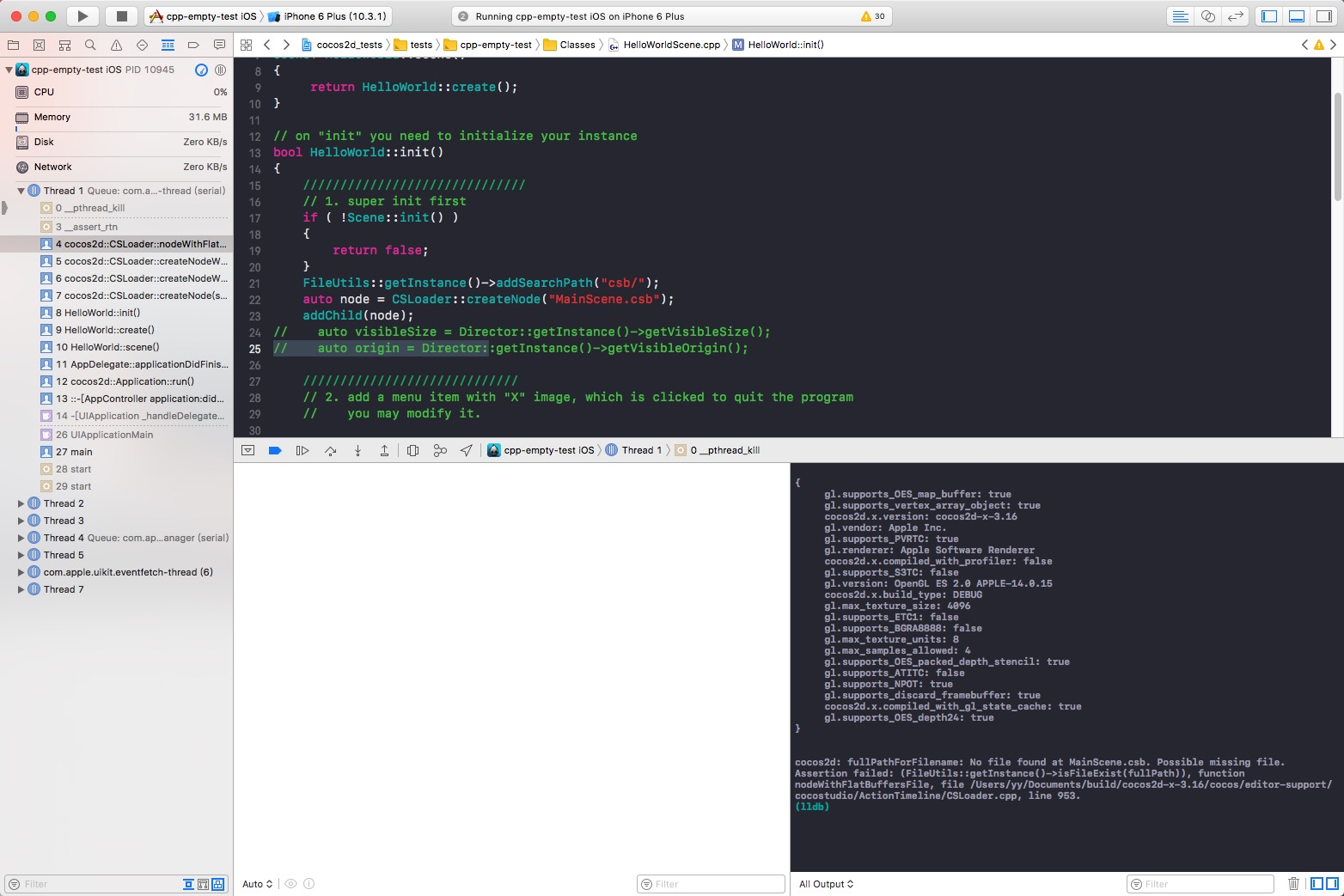The image size is (1344, 896).
Task: Open the All Output dropdown
Action: pyautogui.click(x=826, y=884)
